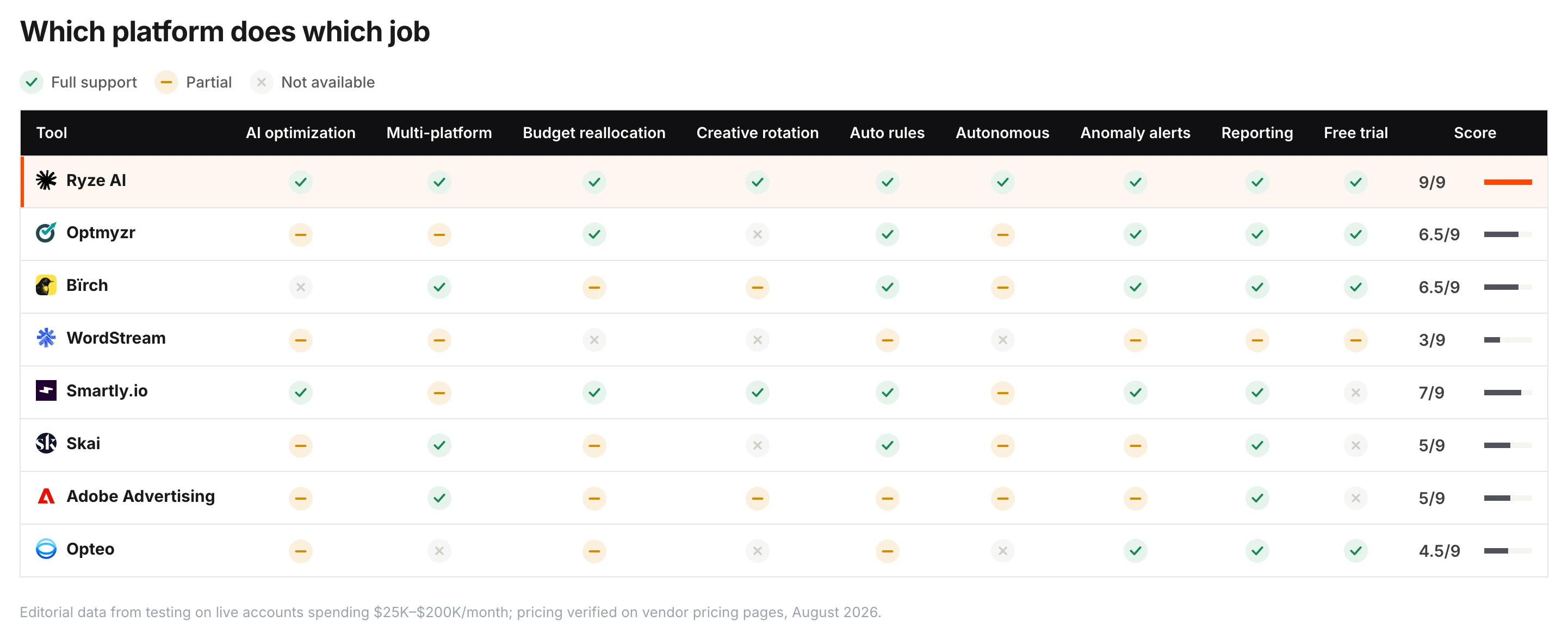Screen dimensions: 1568x640
Task: Click the '3/9' score value
Action: click(1431, 340)
